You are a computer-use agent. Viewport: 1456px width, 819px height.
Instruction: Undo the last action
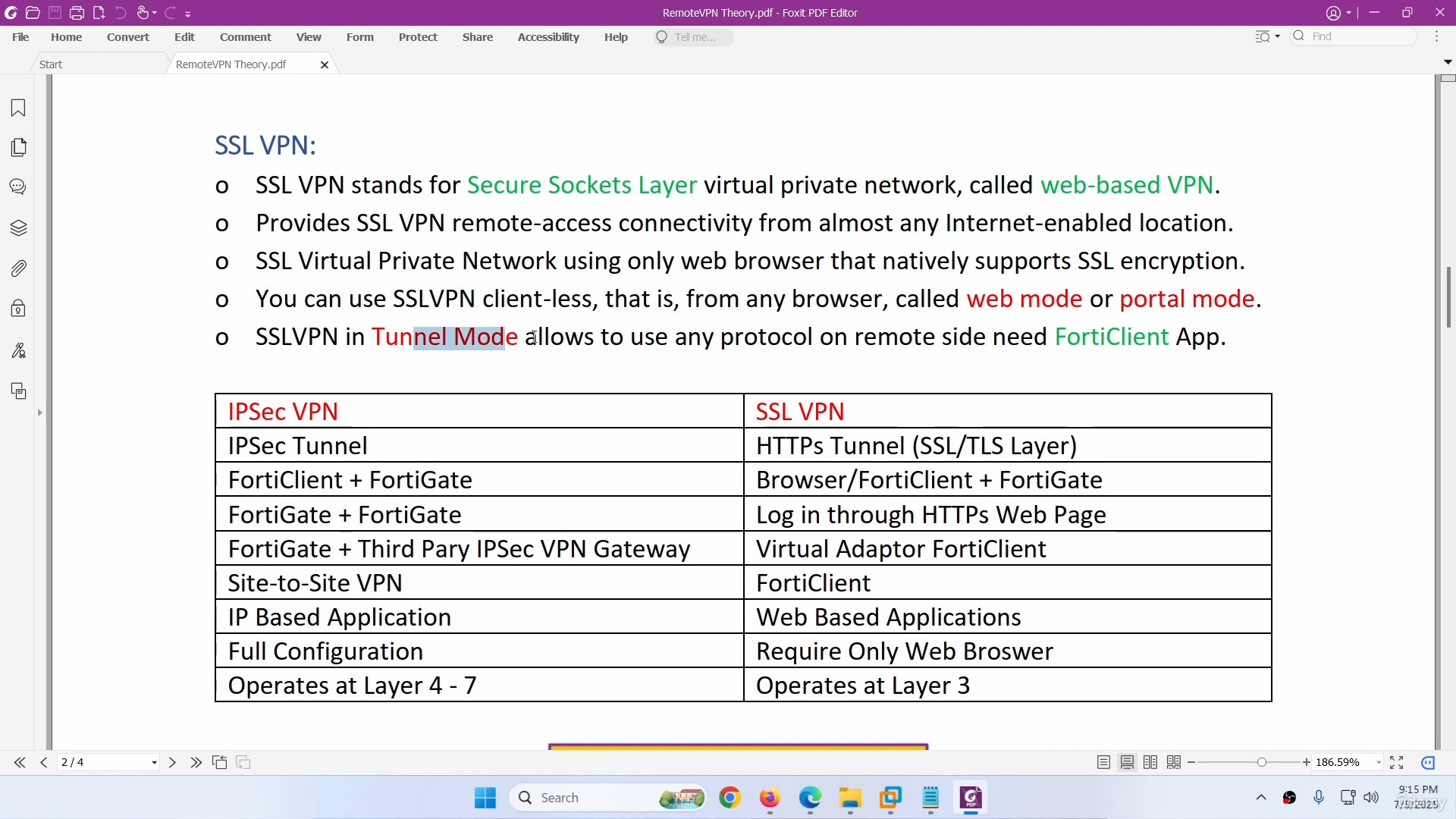[x=121, y=13]
